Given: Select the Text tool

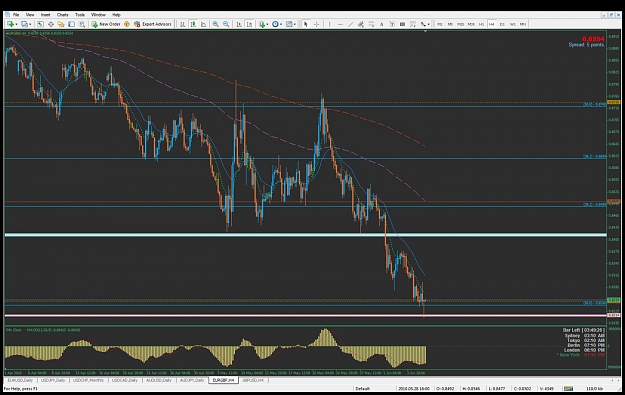Looking at the screenshot, I should 381,24.
